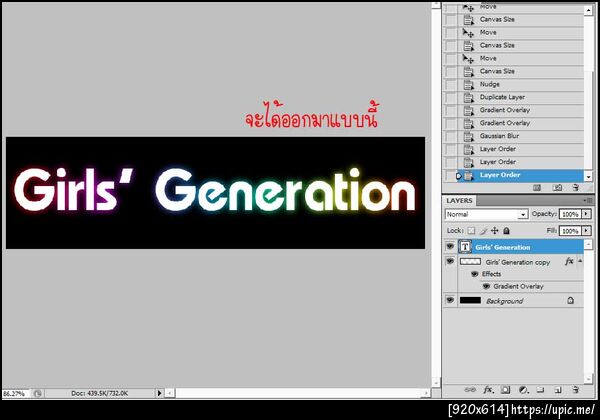Open the Normal blend mode dropdown
The width and height of the screenshot is (600, 420).
point(487,214)
